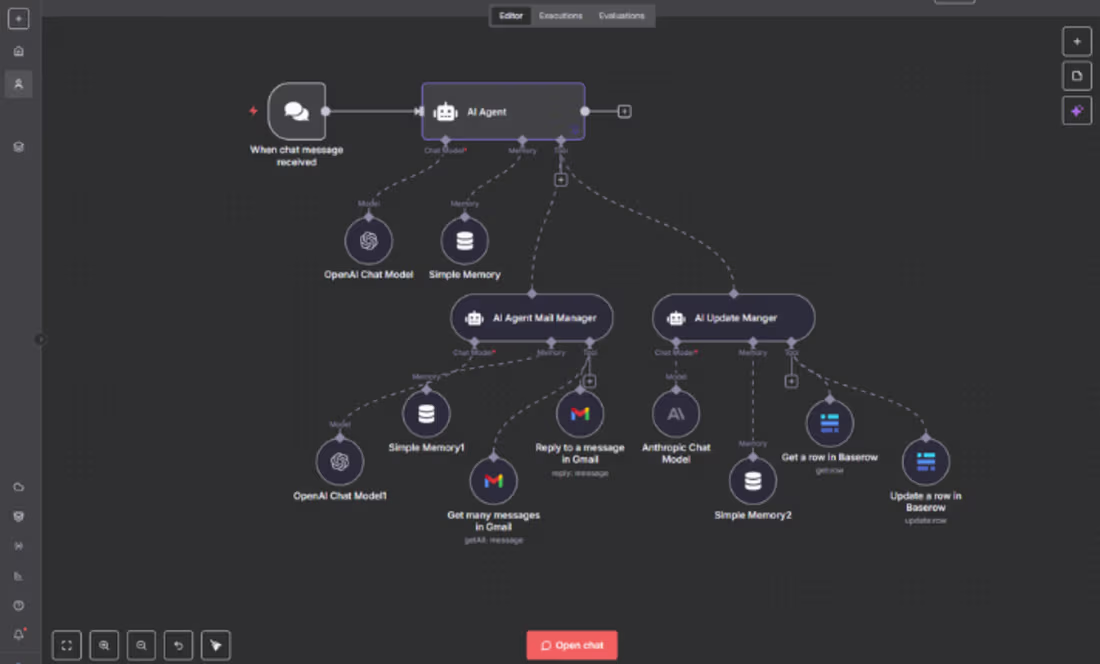1100x664 pixels.
Task: Open the cloud icon in sidebar
Action: coord(19,487)
